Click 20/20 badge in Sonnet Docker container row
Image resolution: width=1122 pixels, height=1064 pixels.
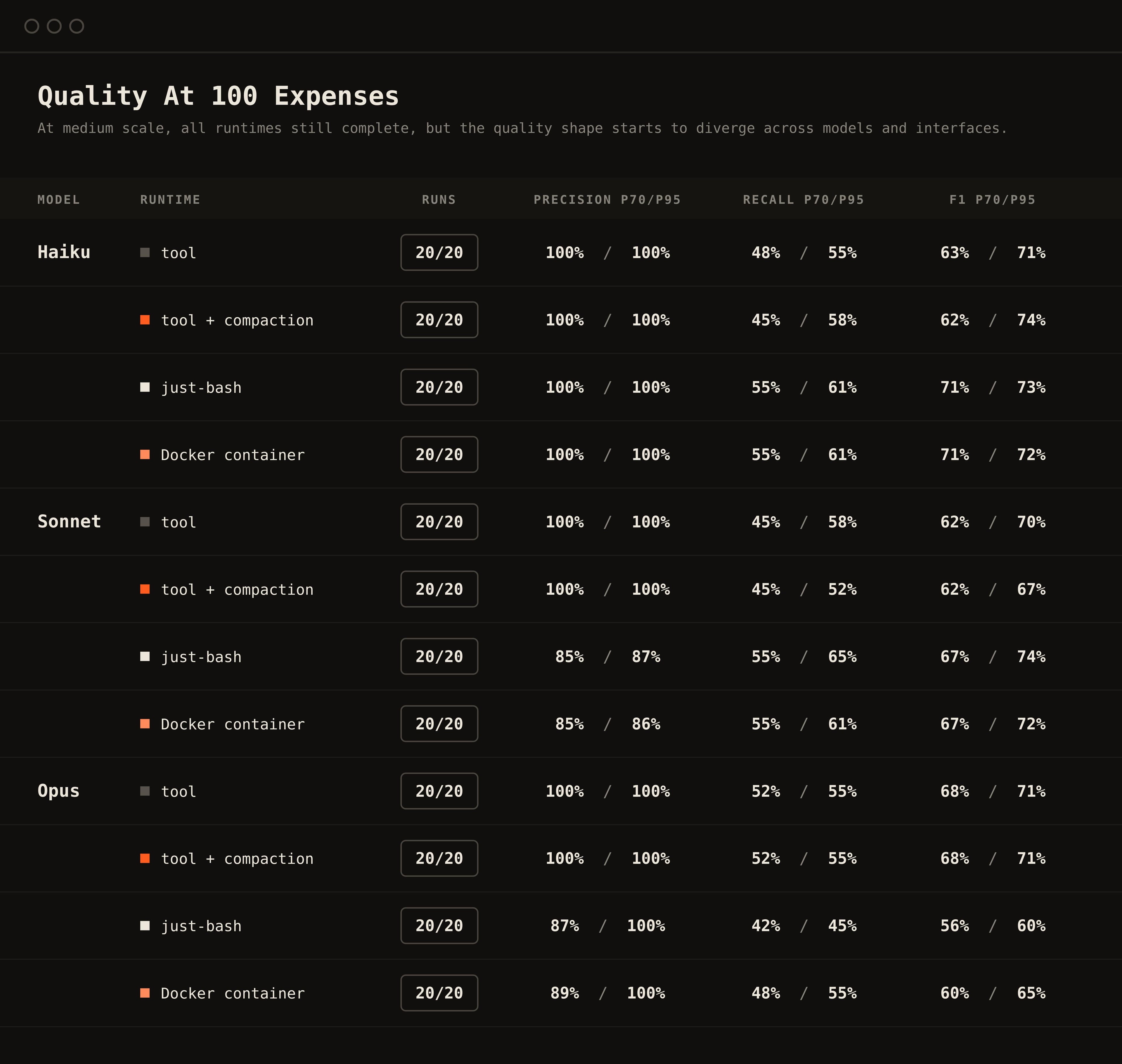(x=439, y=724)
